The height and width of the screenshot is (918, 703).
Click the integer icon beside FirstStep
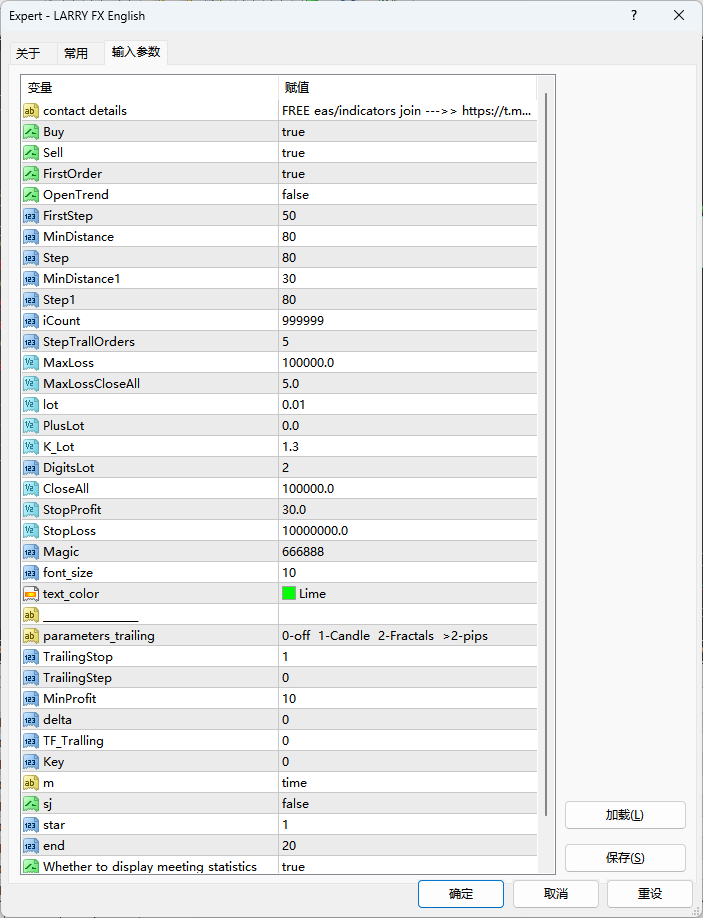coord(31,216)
